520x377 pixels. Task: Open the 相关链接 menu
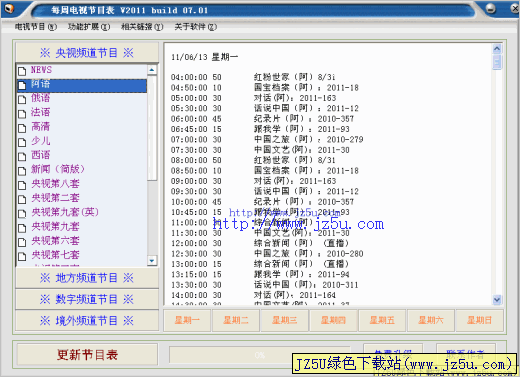tap(142, 27)
